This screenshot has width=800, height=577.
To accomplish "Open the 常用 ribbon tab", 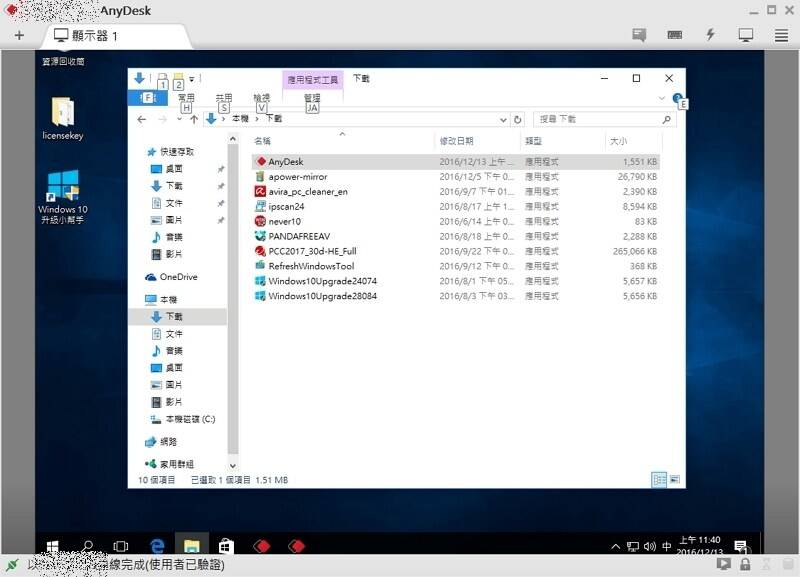I will pos(186,97).
